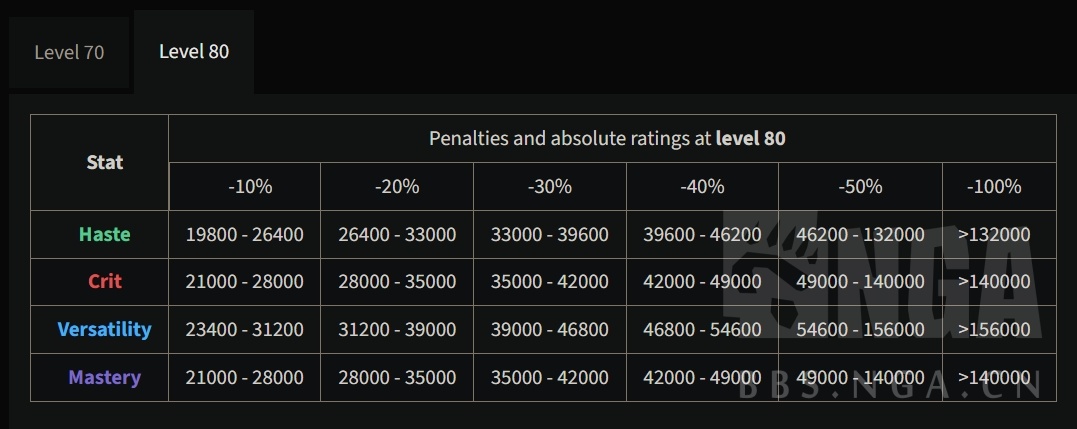Click the -30% penalty column header
1077x429 pixels.
pyautogui.click(x=550, y=187)
